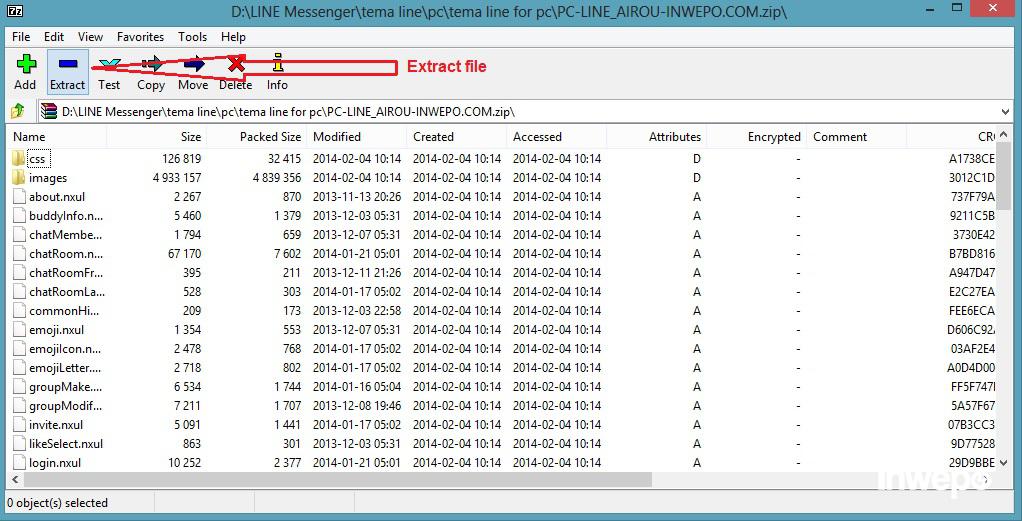Click file icon of about.nxul
This screenshot has height=521, width=1022.
coord(19,196)
